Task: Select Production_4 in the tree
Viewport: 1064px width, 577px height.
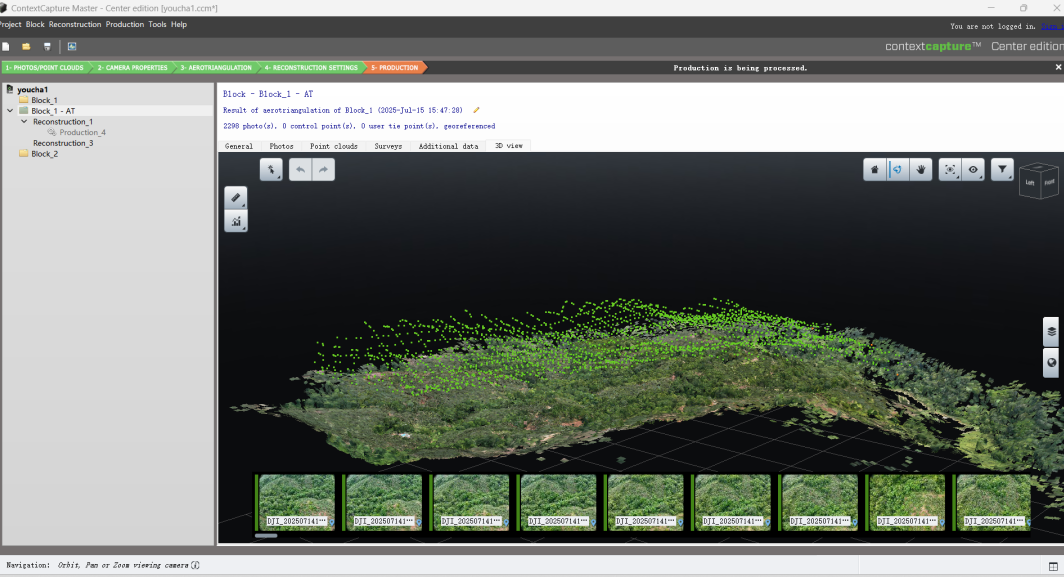Action: point(82,132)
